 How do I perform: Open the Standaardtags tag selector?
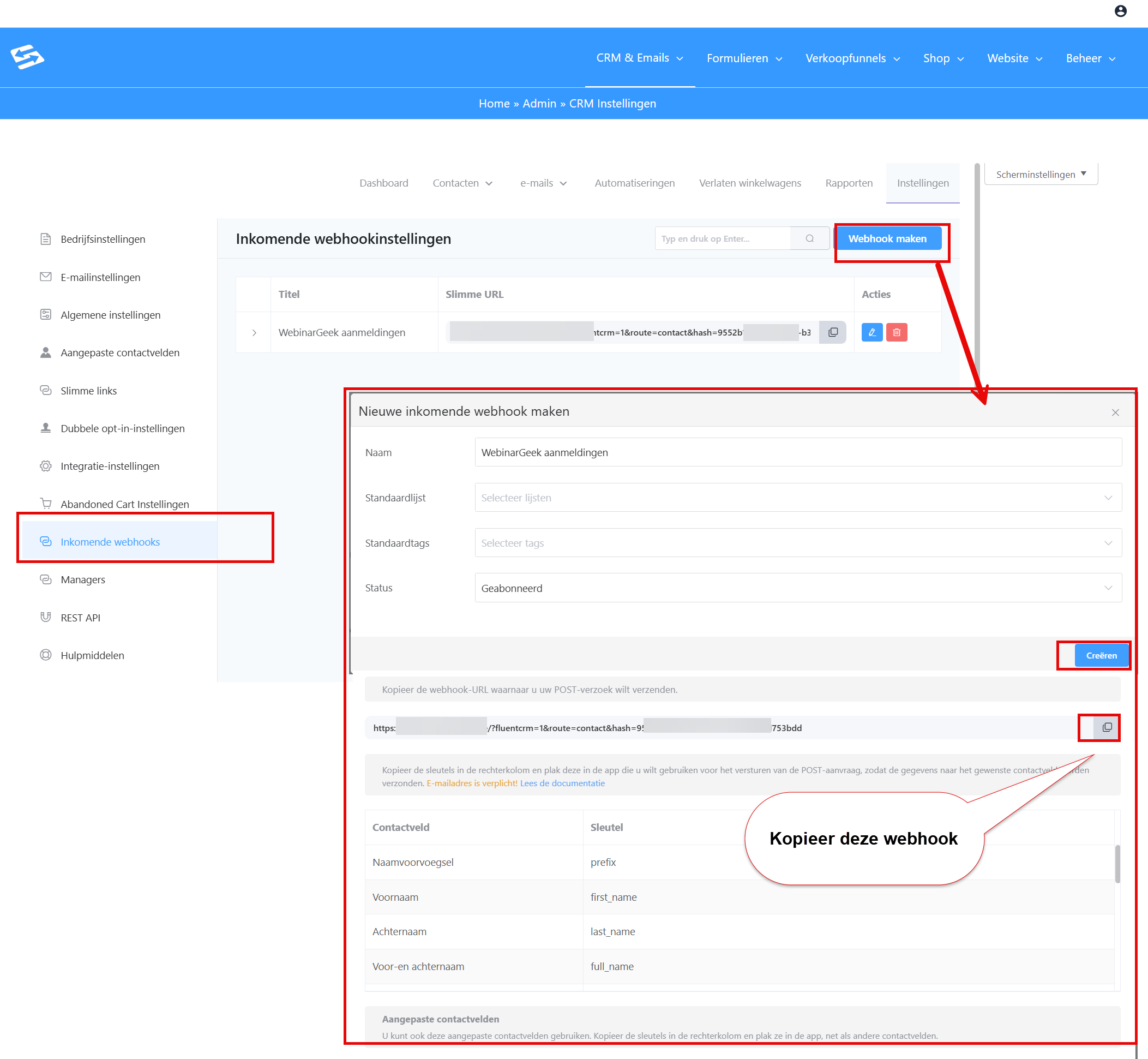coord(797,543)
